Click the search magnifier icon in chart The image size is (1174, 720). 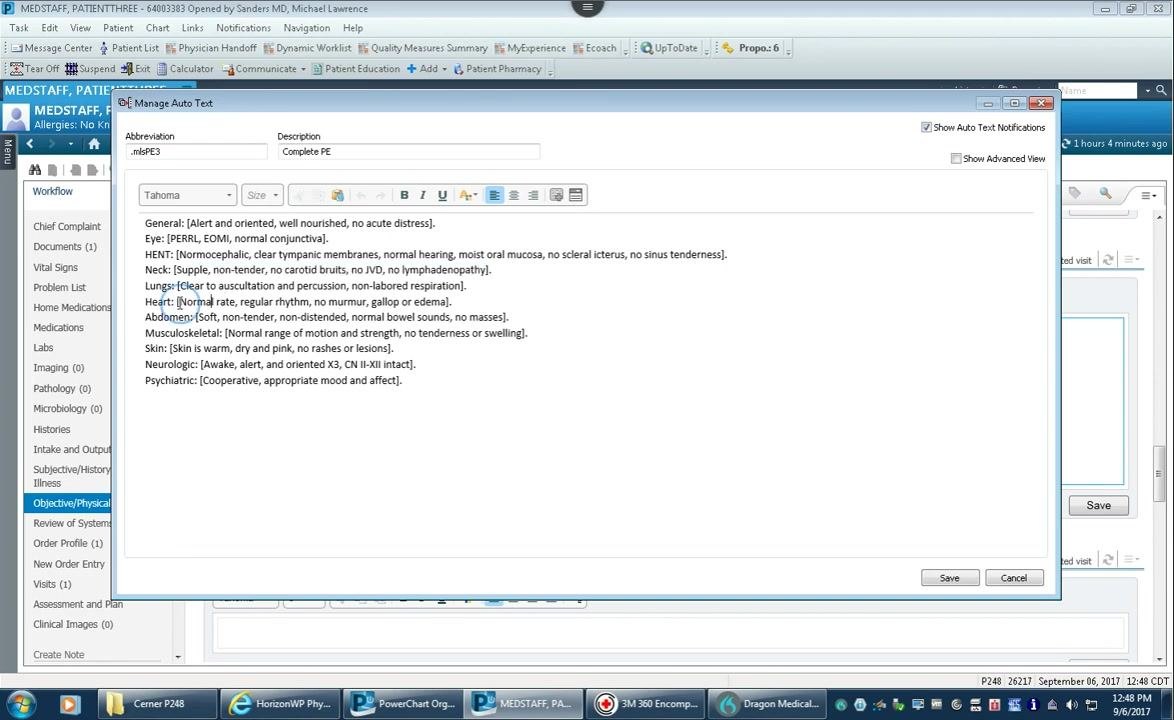[1105, 193]
